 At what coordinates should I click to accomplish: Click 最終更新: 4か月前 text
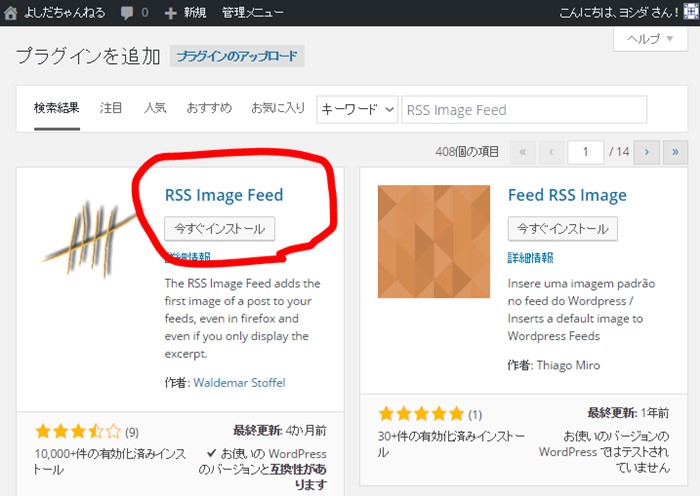pyautogui.click(x=279, y=431)
